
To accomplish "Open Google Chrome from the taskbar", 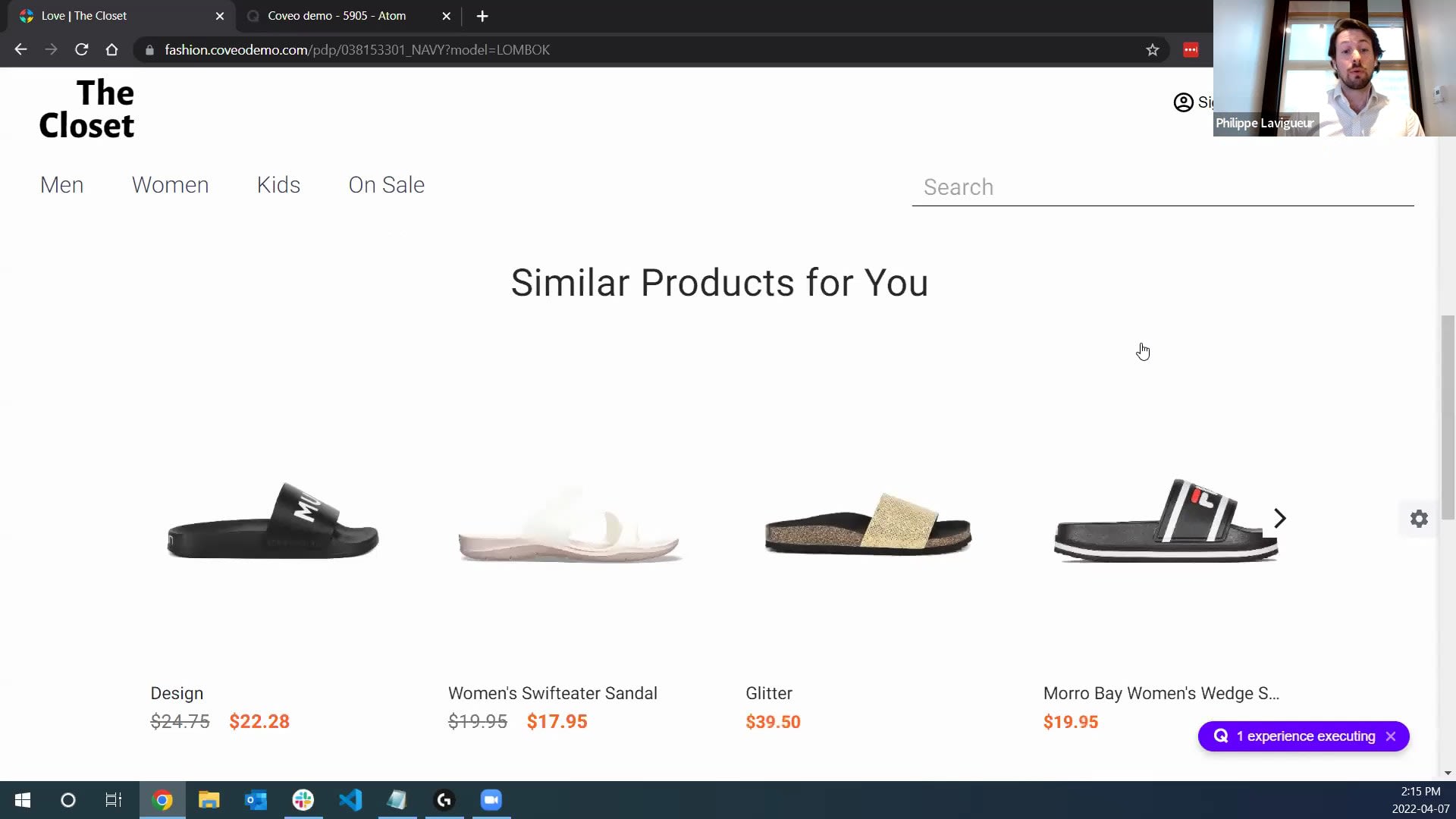I will coord(162,800).
